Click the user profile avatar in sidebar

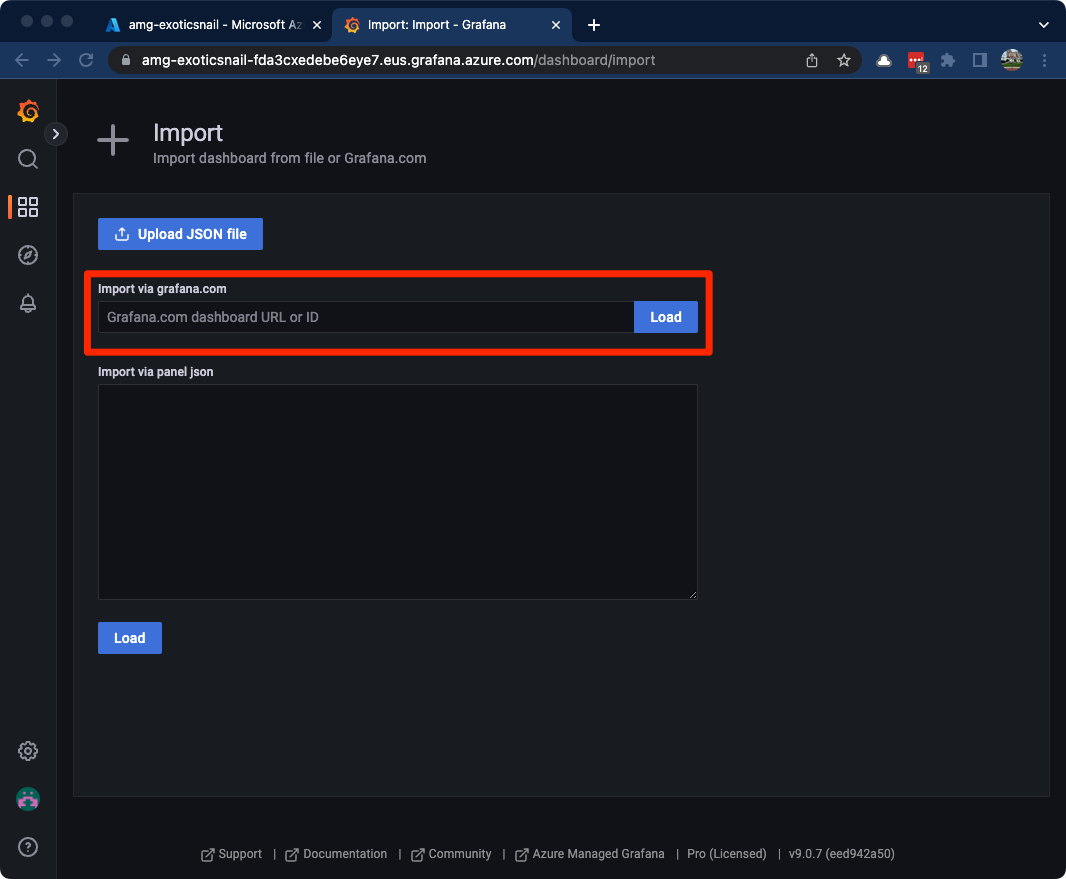click(x=28, y=799)
